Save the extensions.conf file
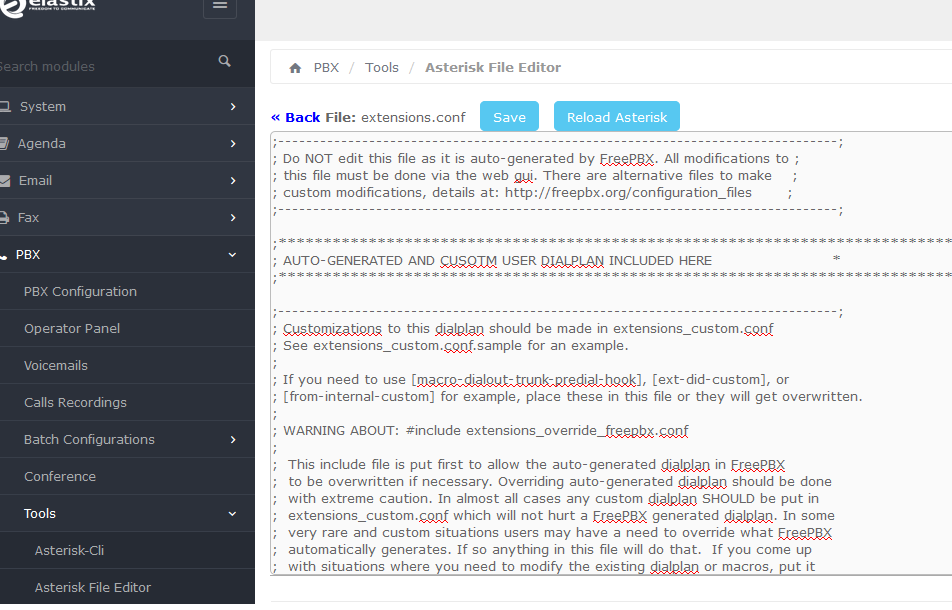 point(509,117)
